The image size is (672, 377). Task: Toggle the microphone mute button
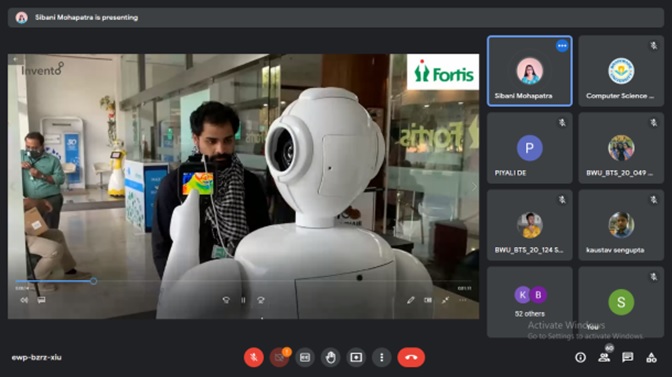point(254,357)
